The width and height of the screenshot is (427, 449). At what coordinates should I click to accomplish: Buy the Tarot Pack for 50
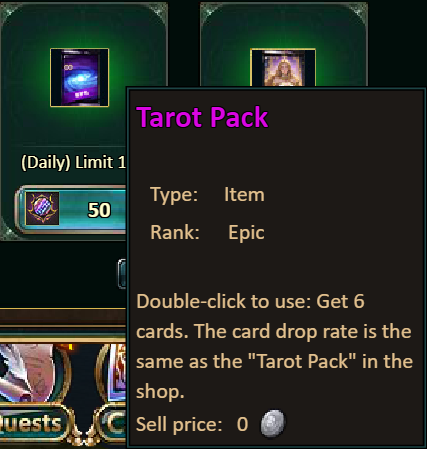click(71, 209)
